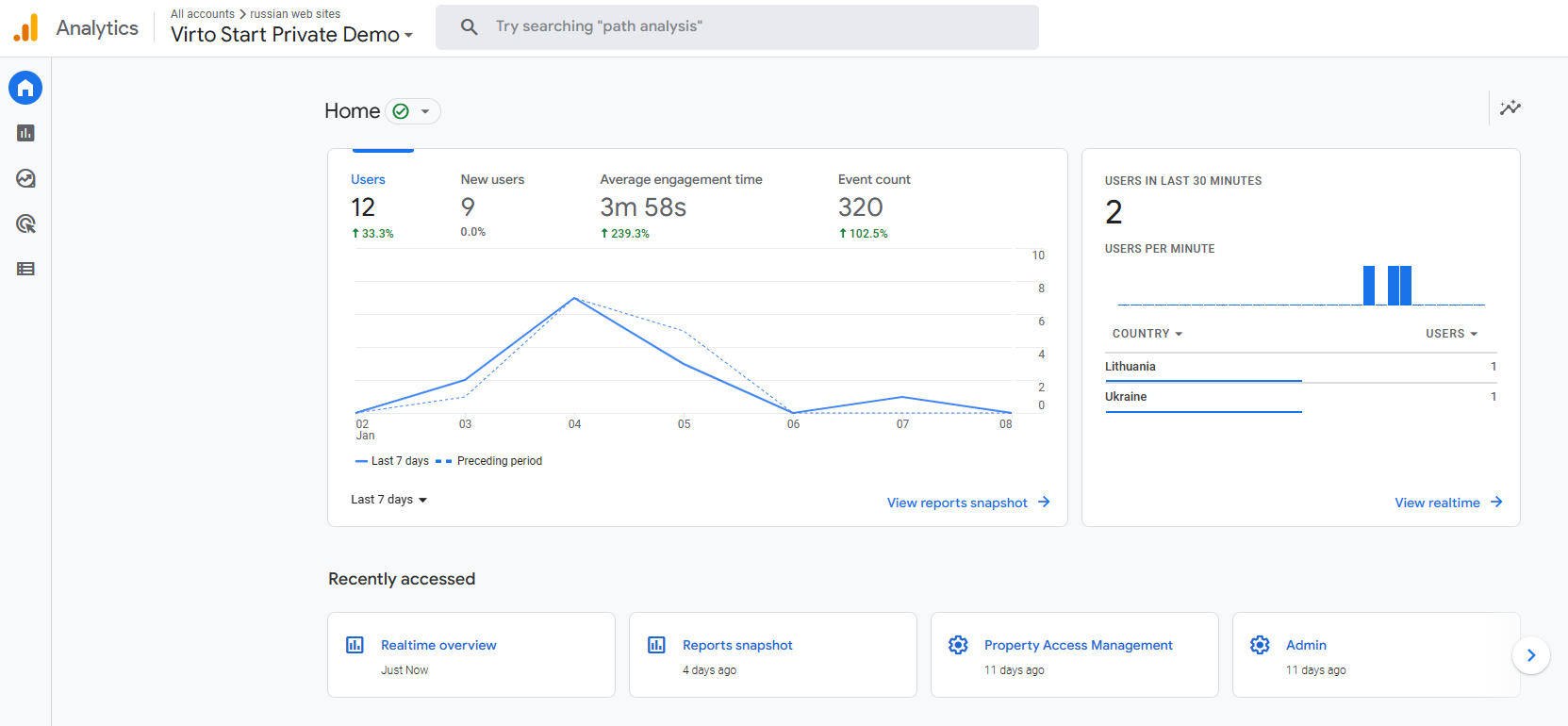The width and height of the screenshot is (1568, 726).
Task: Click the All accounts breadcrumb
Action: [x=203, y=14]
